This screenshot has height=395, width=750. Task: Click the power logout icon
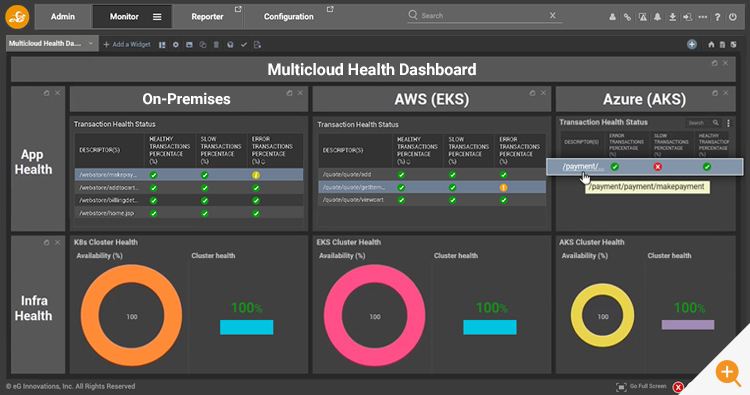733,17
